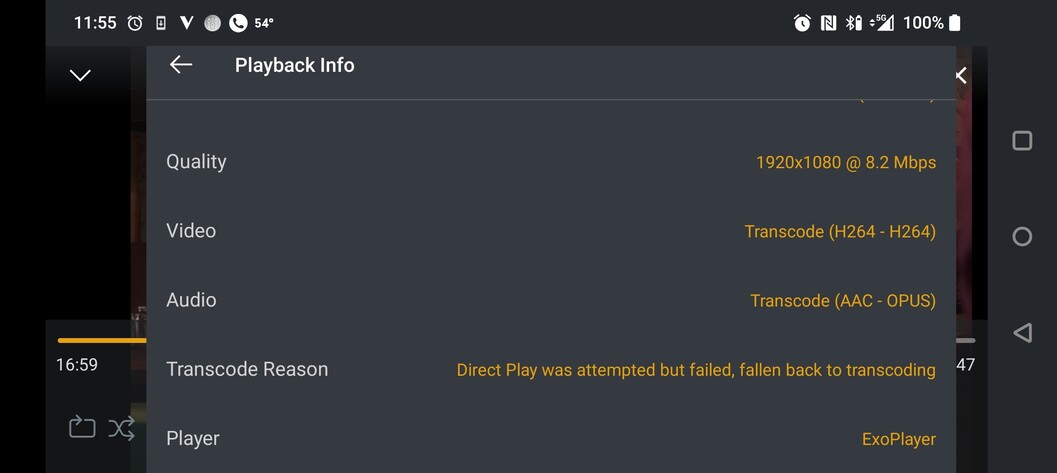1057x473 pixels.
Task: Tap the Audio row label
Action: (191, 300)
